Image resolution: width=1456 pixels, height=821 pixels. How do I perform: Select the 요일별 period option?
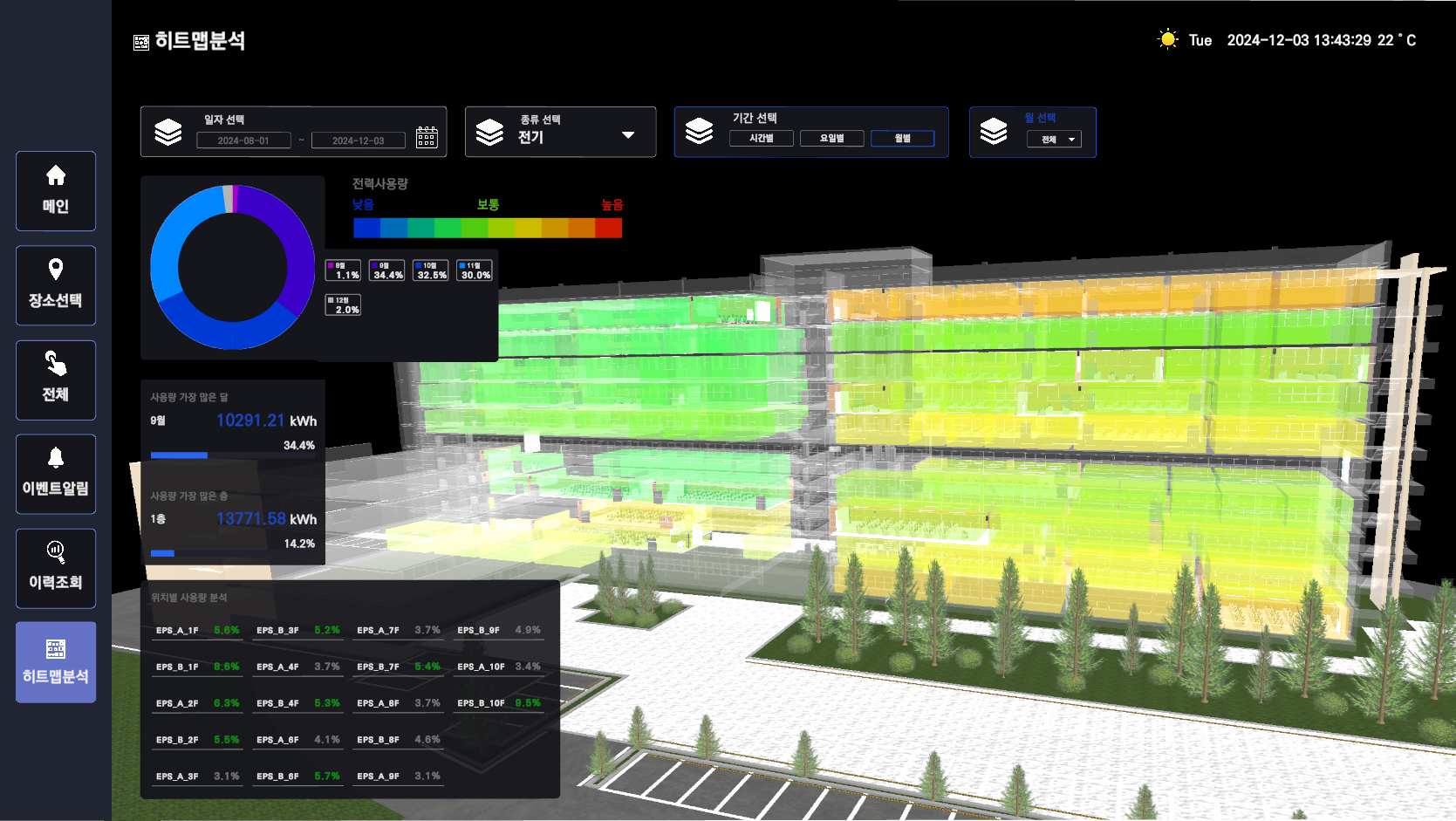click(832, 138)
